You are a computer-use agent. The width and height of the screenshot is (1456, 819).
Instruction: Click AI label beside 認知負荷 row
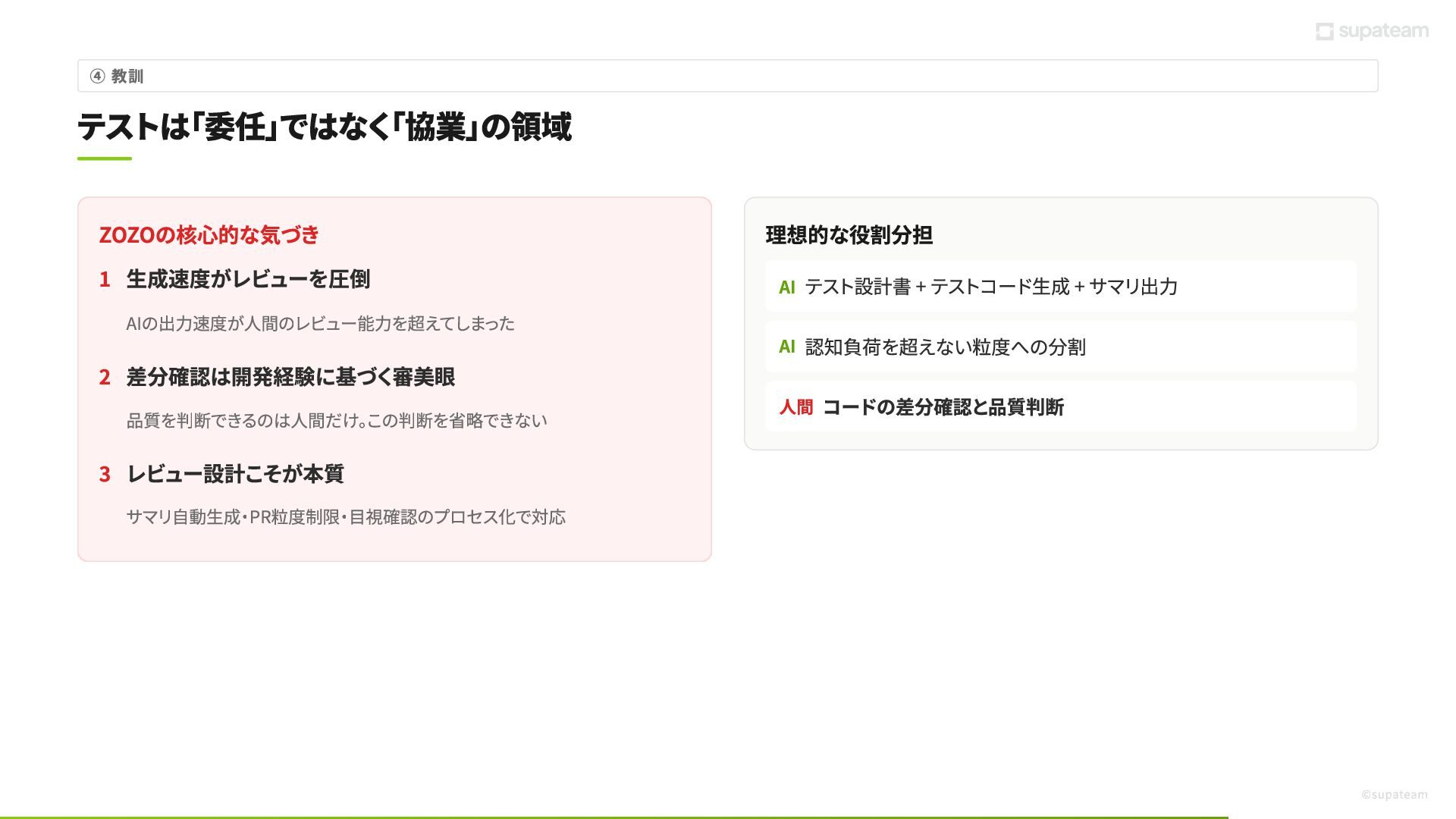coord(786,347)
